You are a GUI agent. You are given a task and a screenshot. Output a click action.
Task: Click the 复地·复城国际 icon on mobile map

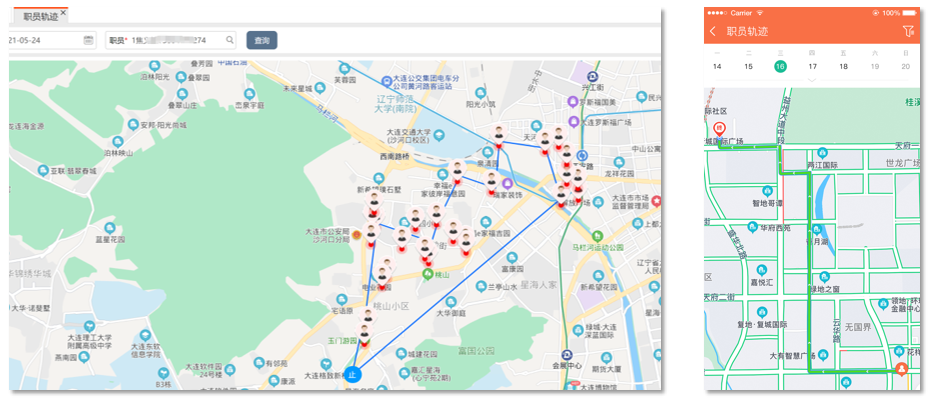[762, 312]
